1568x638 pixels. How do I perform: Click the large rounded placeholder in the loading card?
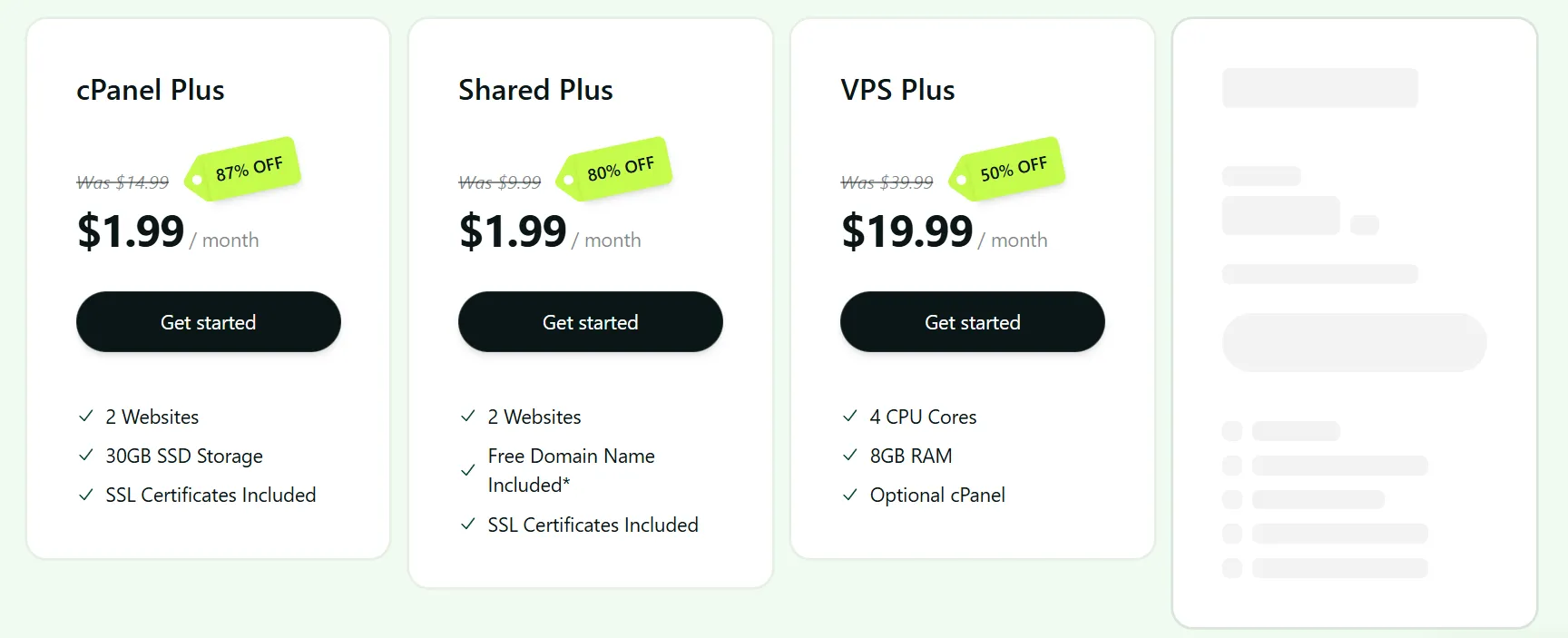(x=1353, y=342)
